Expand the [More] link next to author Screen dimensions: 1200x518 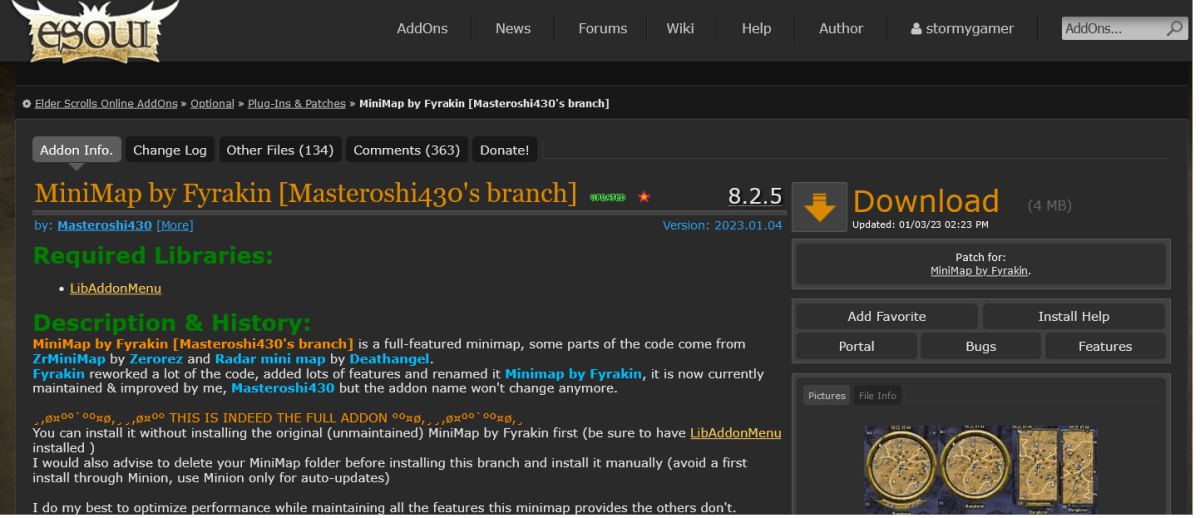point(175,226)
